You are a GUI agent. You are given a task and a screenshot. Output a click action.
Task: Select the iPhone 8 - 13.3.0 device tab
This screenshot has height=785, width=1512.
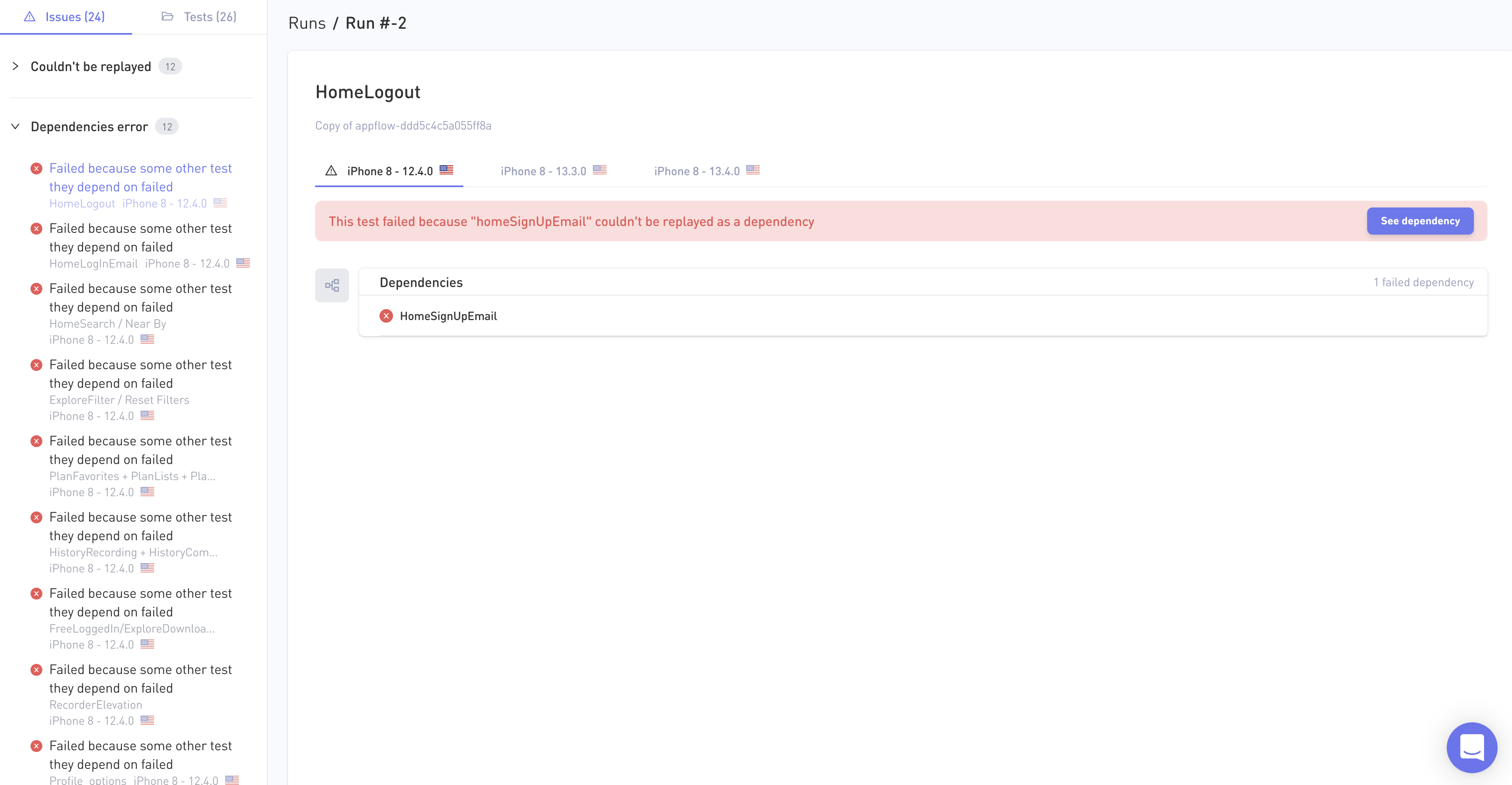click(x=543, y=171)
